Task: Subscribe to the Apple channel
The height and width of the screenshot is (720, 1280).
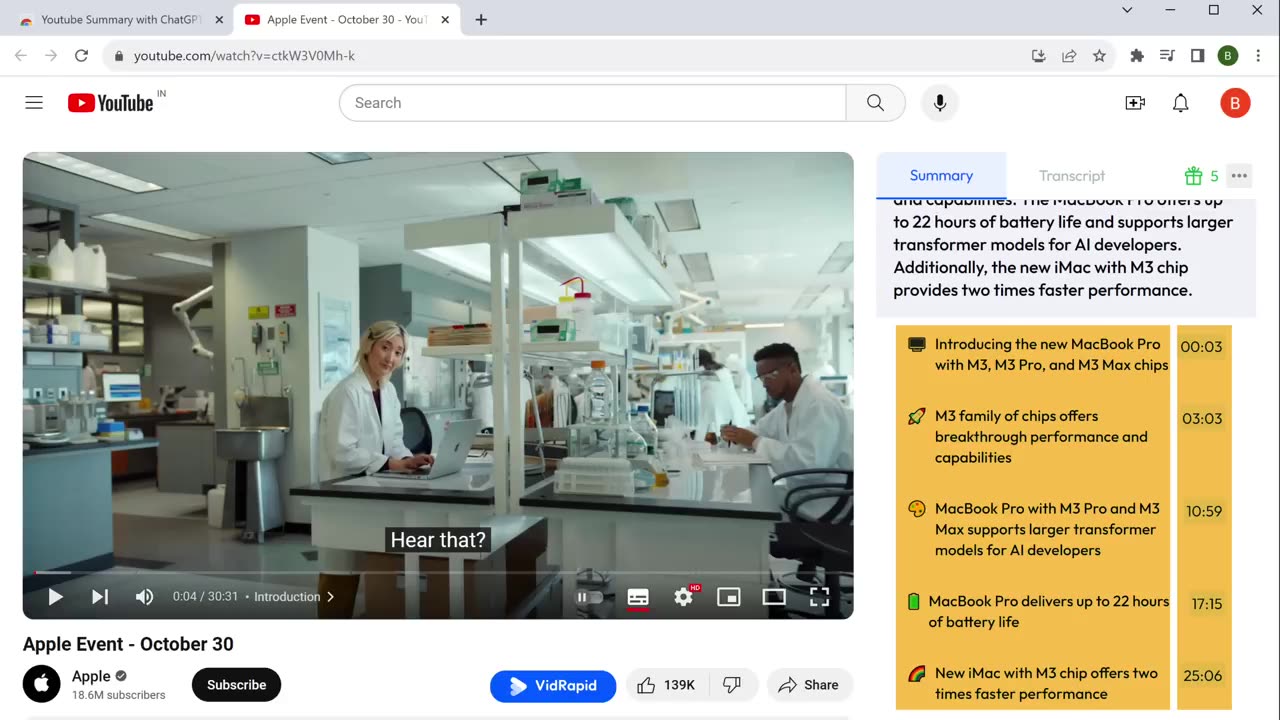Action: pyautogui.click(x=236, y=685)
